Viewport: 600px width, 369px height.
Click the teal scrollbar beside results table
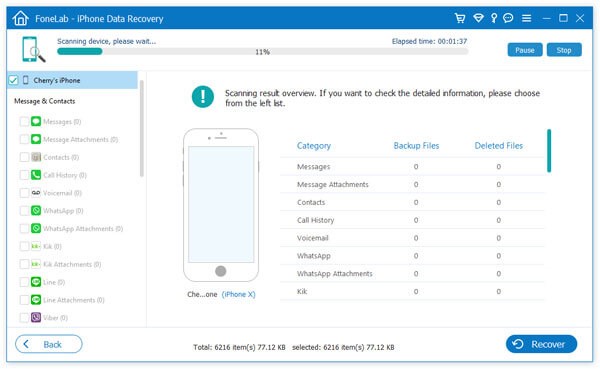coord(549,151)
